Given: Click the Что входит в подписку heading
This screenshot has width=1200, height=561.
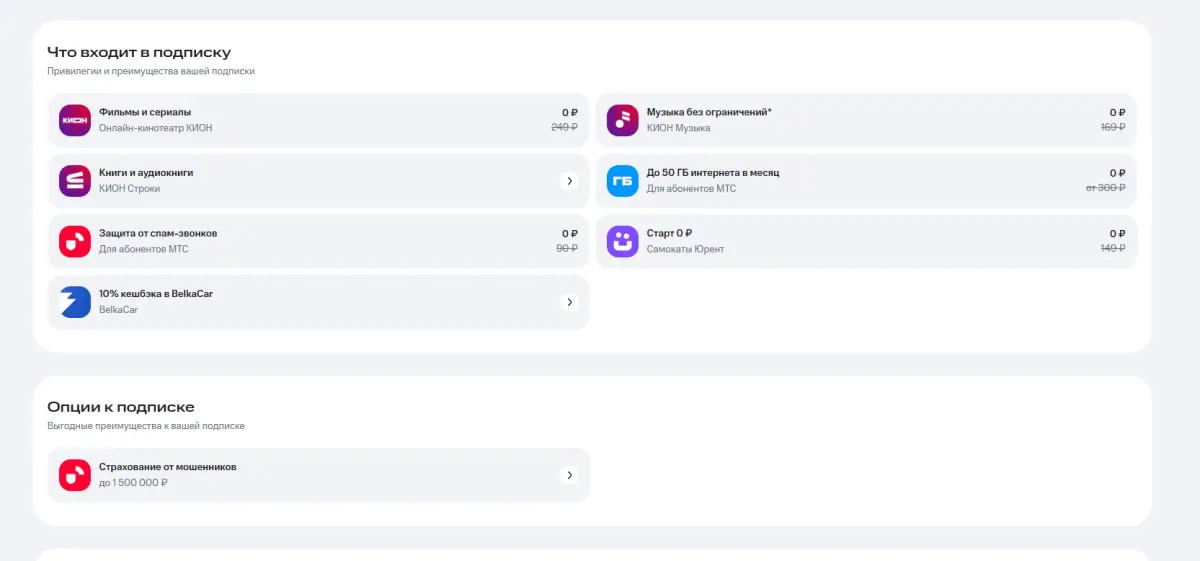Looking at the screenshot, I should [x=139, y=52].
